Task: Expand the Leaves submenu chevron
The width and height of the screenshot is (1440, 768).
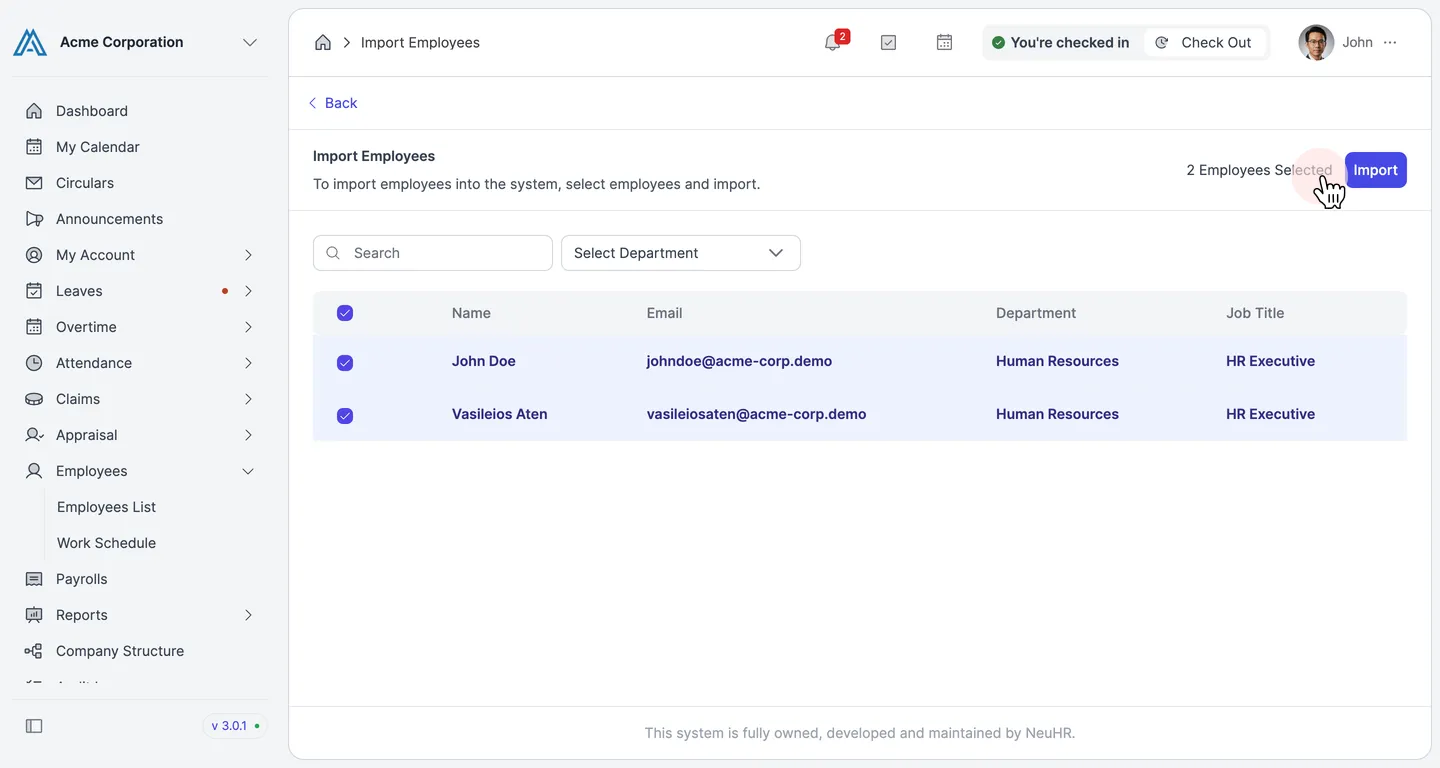Action: tap(248, 291)
